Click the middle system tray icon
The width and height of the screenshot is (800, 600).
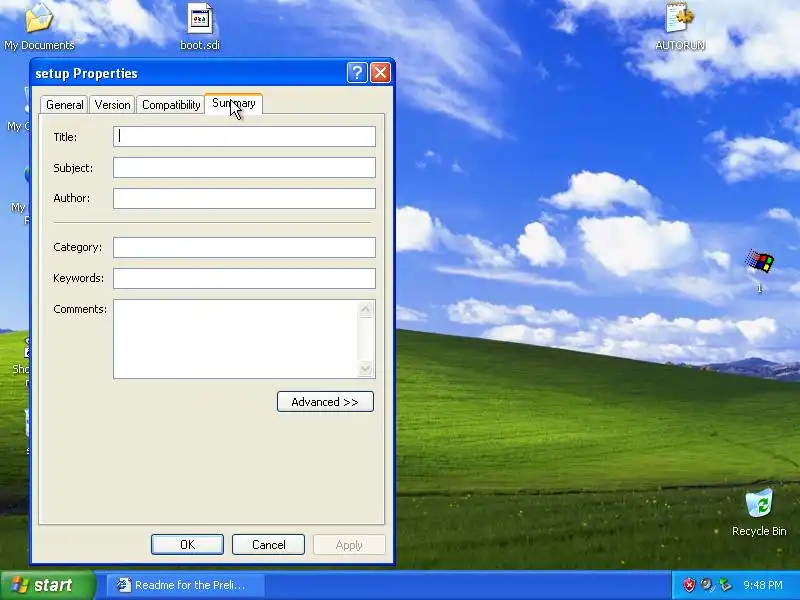tap(707, 585)
